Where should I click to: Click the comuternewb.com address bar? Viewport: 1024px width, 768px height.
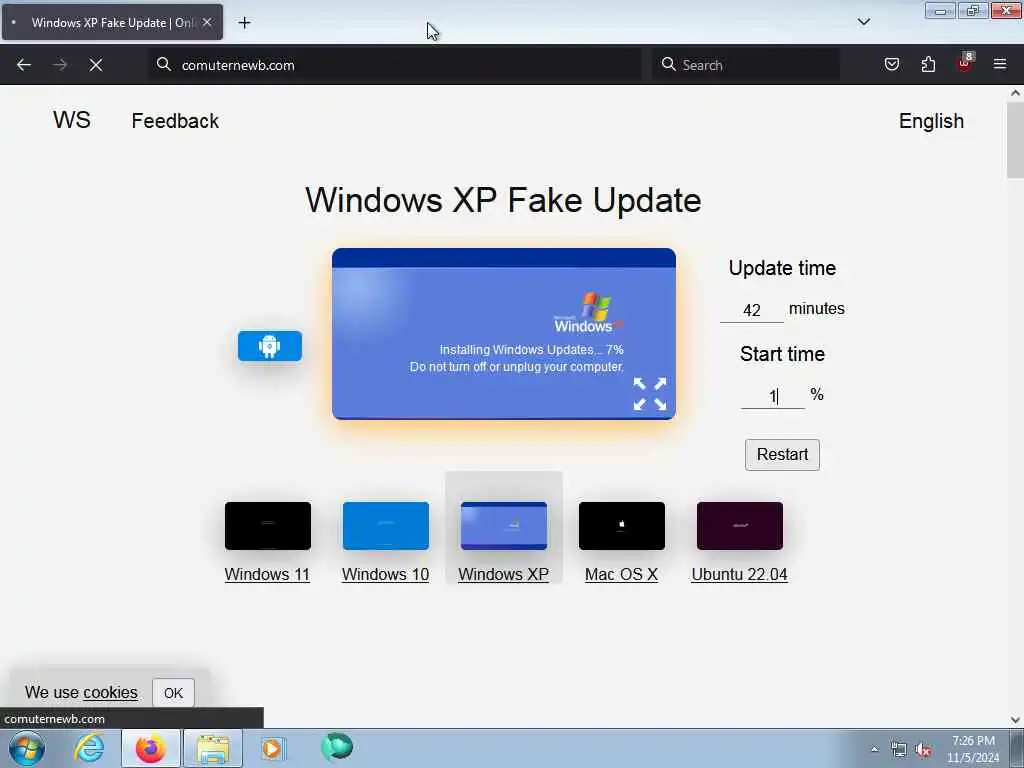[395, 65]
